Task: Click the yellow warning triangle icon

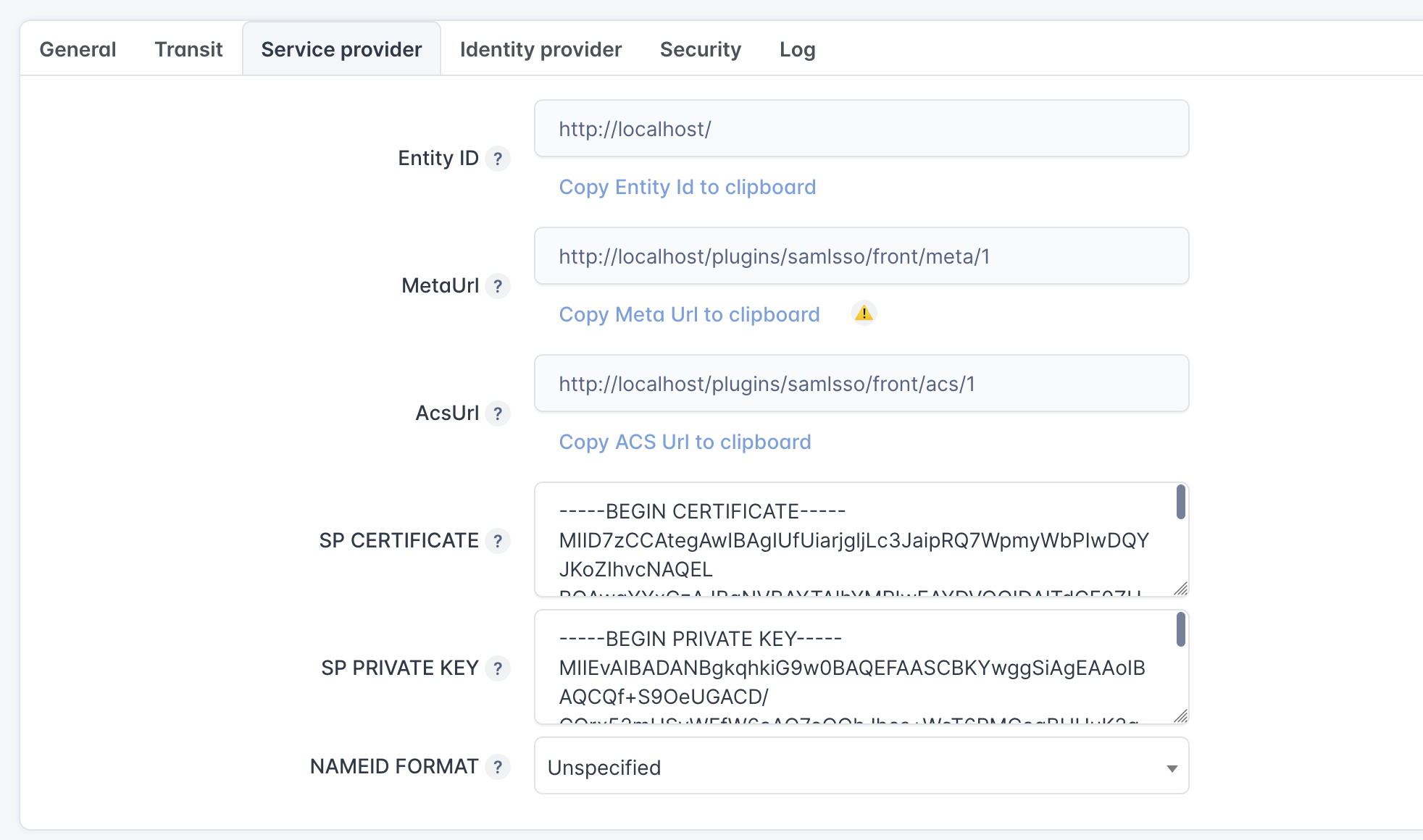Action: [x=864, y=314]
